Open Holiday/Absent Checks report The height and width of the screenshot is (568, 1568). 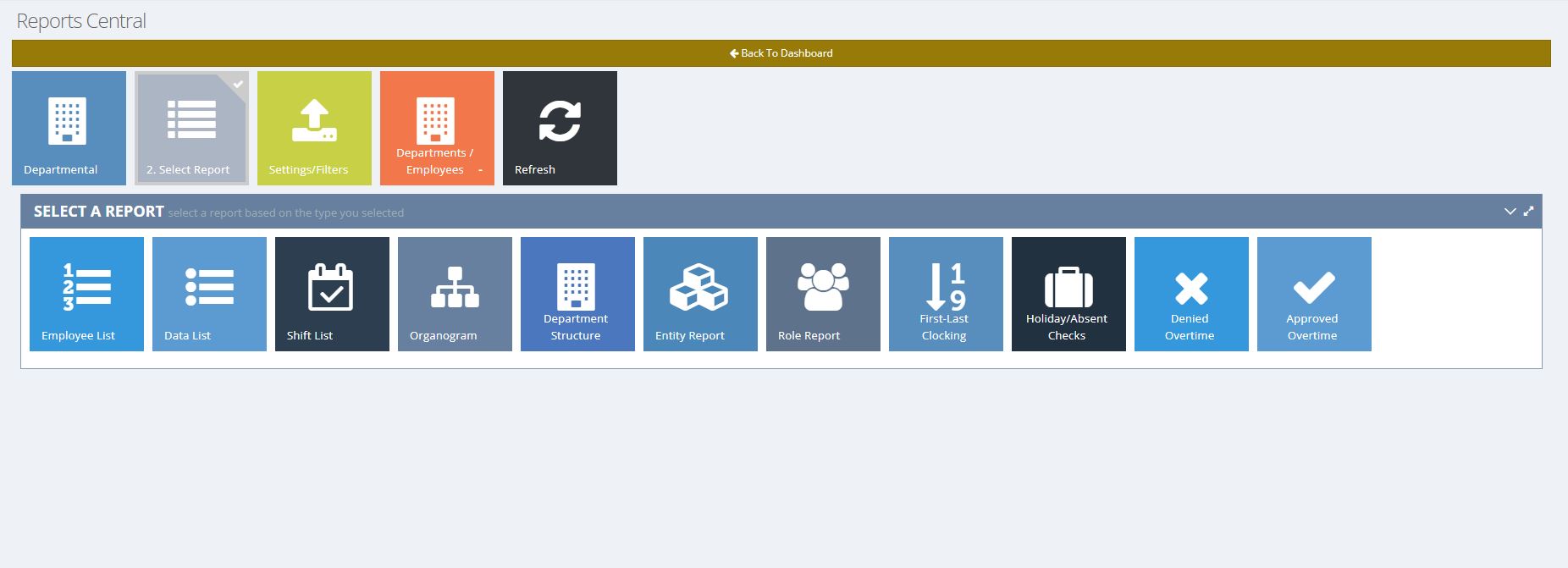pos(1068,294)
